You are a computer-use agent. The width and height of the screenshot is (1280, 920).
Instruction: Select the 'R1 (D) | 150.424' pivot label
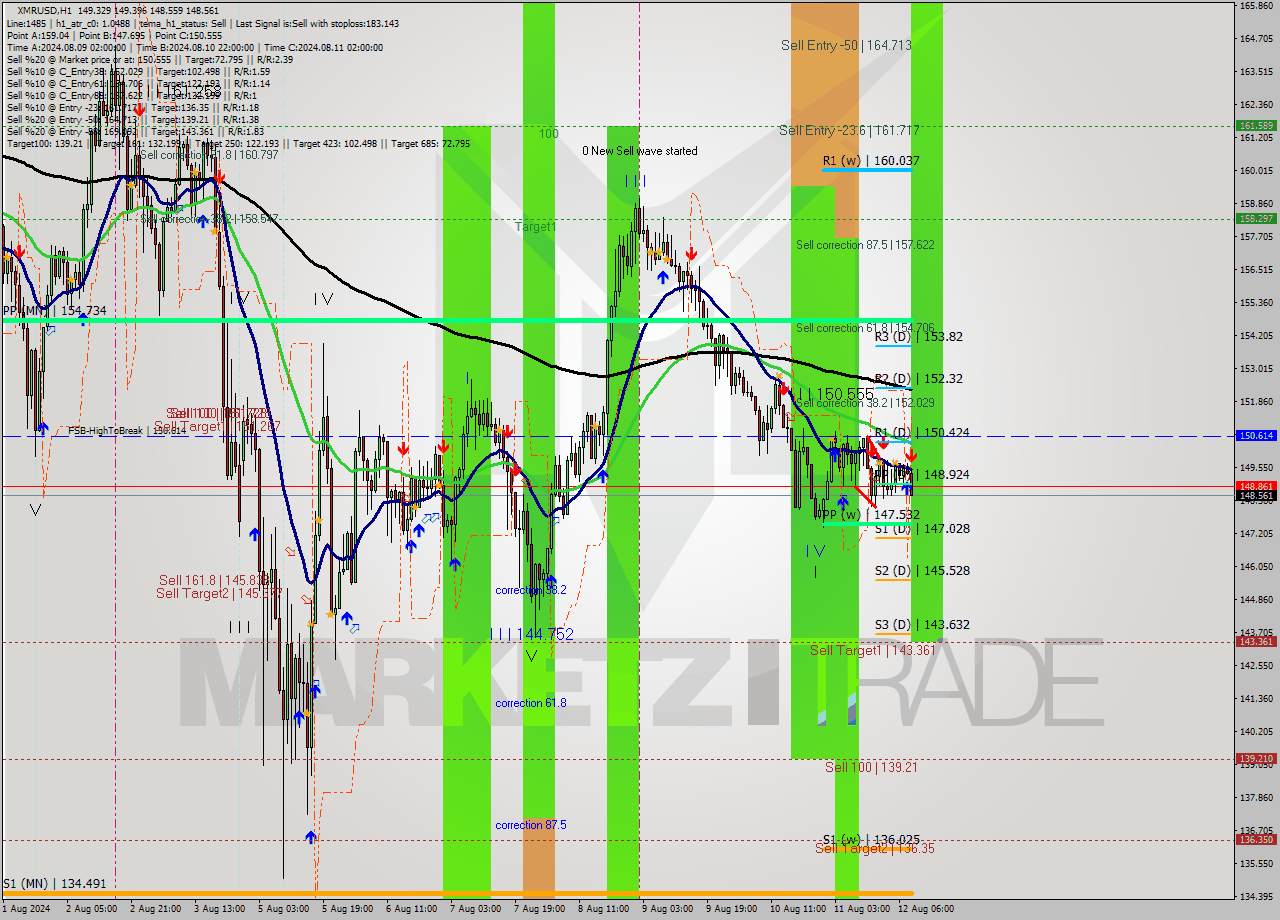click(921, 432)
